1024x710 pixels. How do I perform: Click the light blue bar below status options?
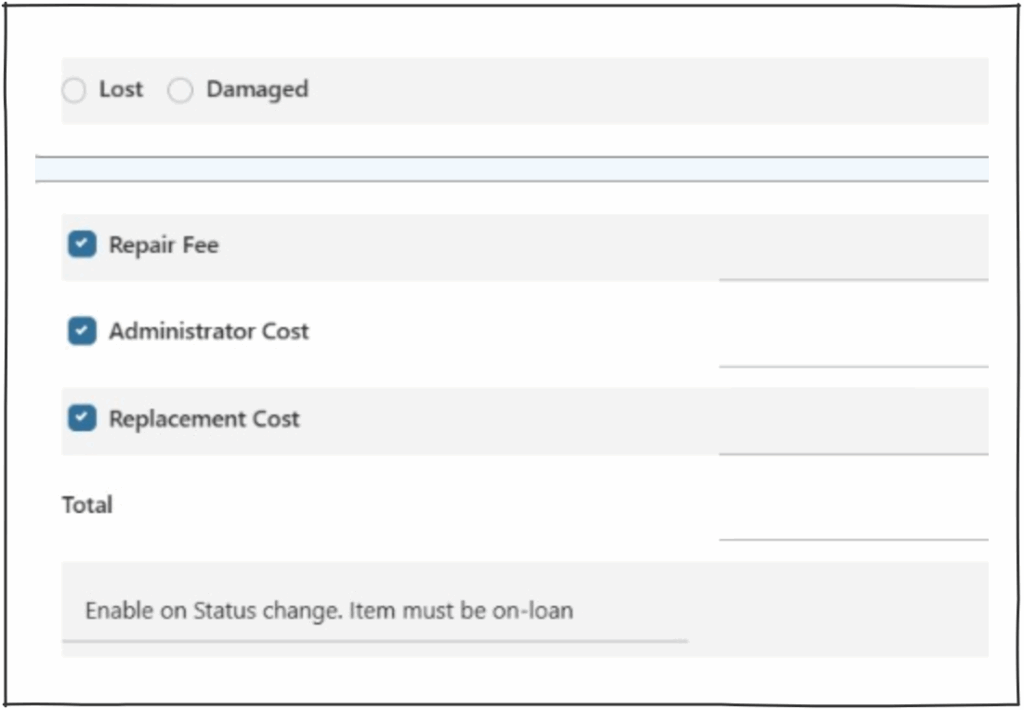(x=512, y=169)
